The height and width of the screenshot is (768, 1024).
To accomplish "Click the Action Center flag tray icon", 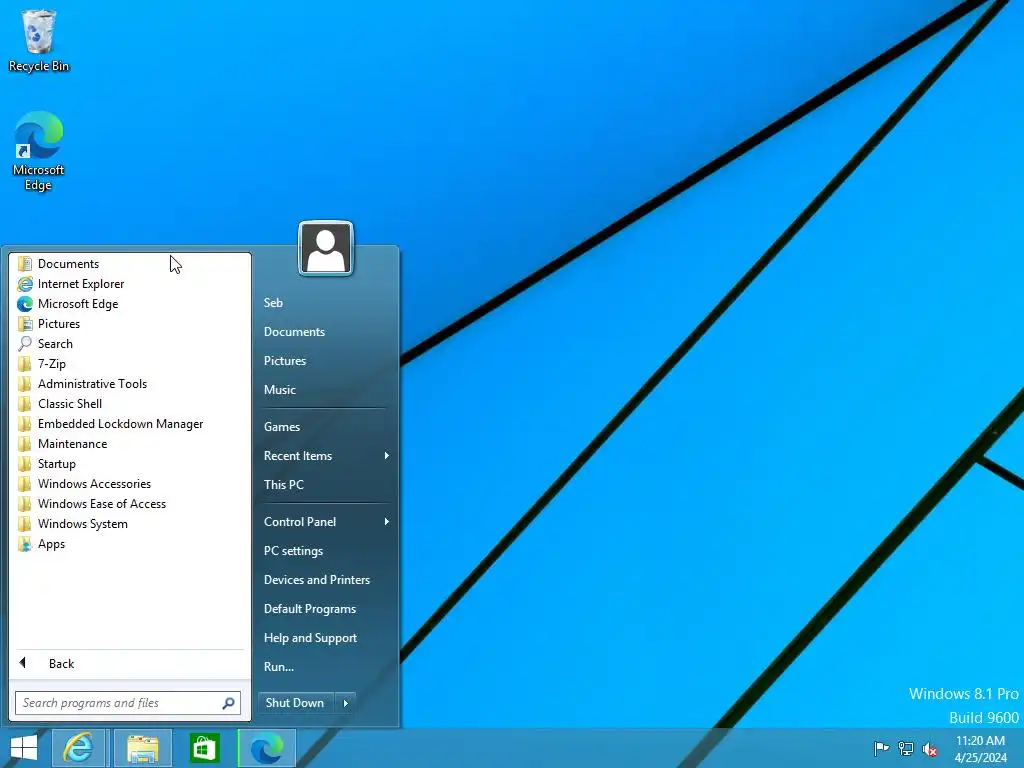I will (881, 748).
